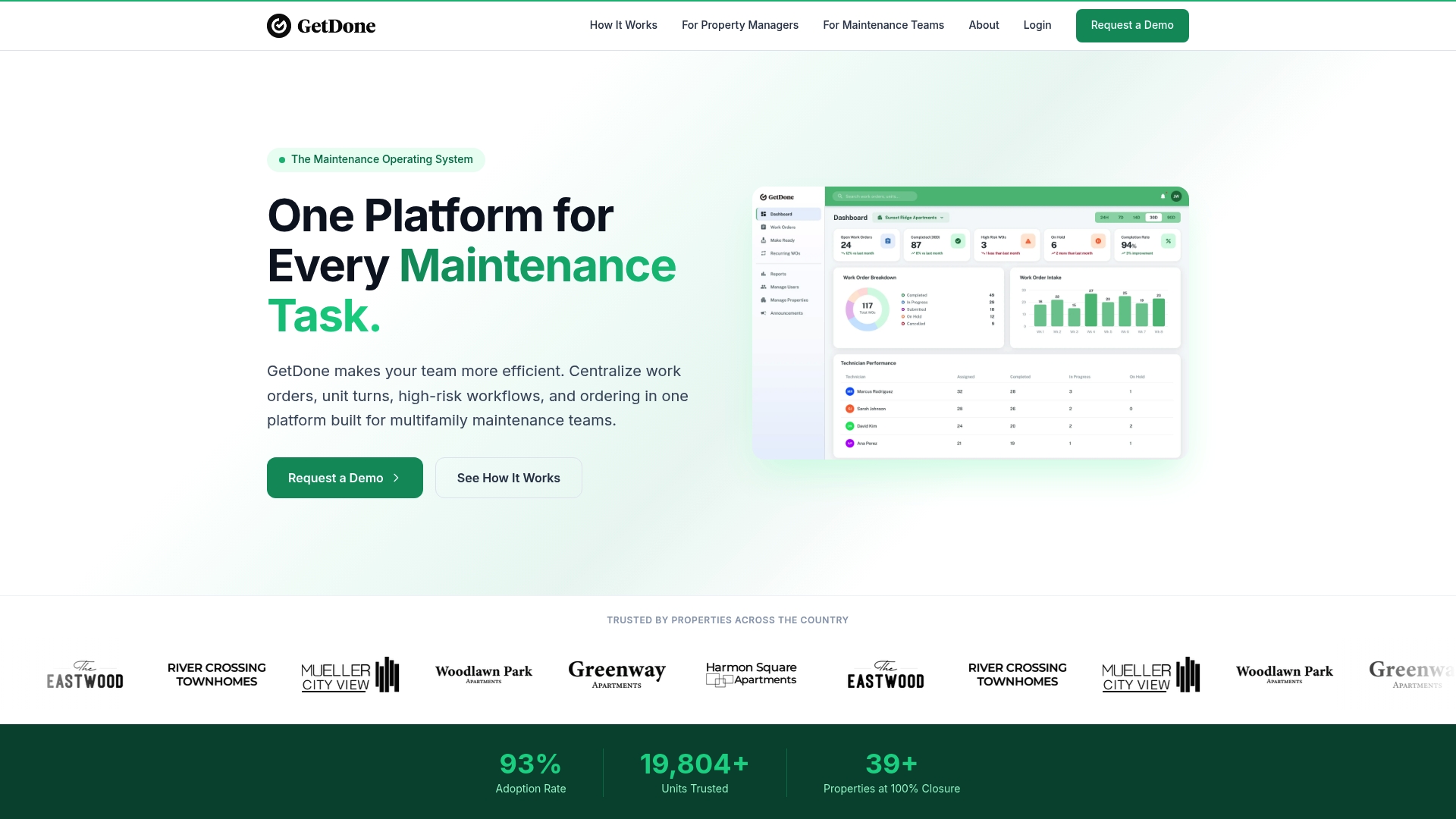Image resolution: width=1456 pixels, height=819 pixels.
Task: Click the search bar in the dashboard preview
Action: pyautogui.click(x=874, y=196)
